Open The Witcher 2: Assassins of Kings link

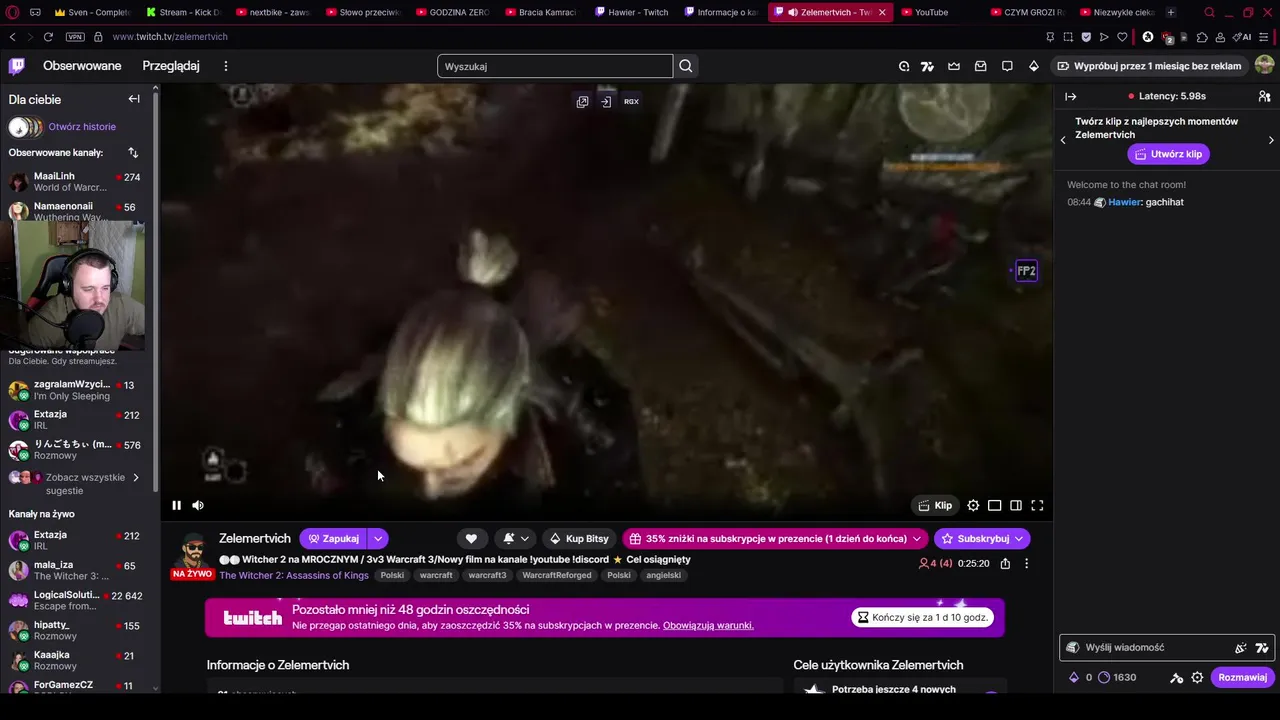point(294,576)
